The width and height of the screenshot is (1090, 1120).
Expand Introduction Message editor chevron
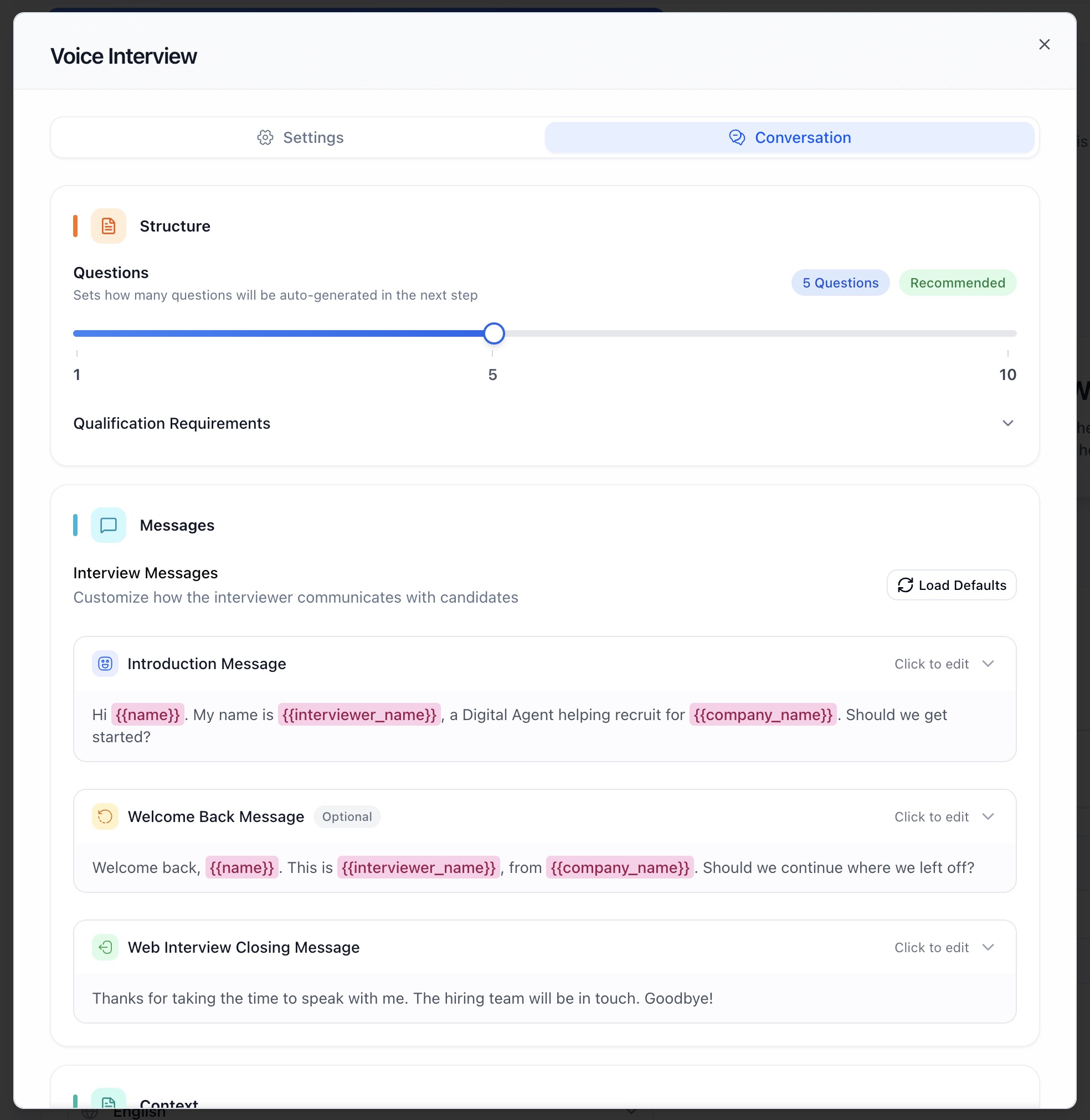[x=988, y=664]
